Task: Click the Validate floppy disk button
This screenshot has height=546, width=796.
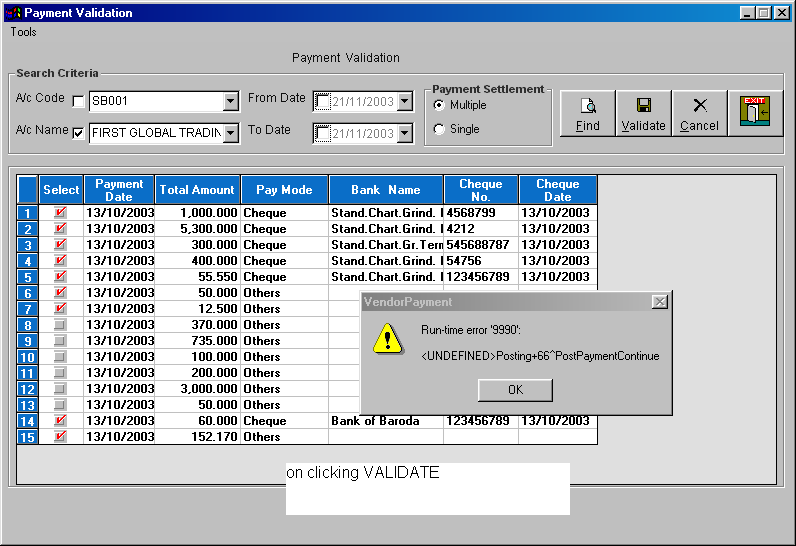Action: coord(643,114)
